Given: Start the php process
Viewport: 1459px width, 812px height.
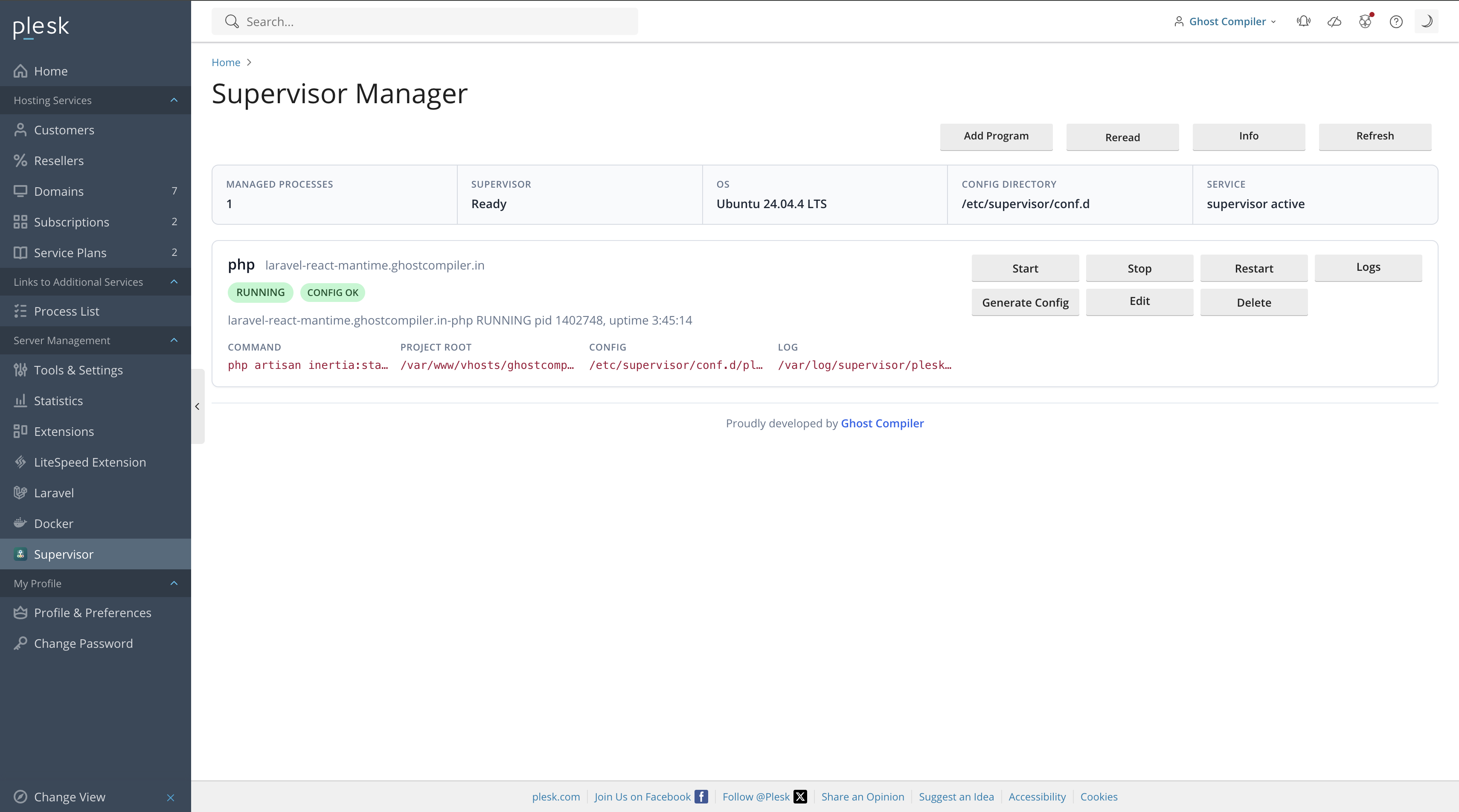Looking at the screenshot, I should (1025, 268).
